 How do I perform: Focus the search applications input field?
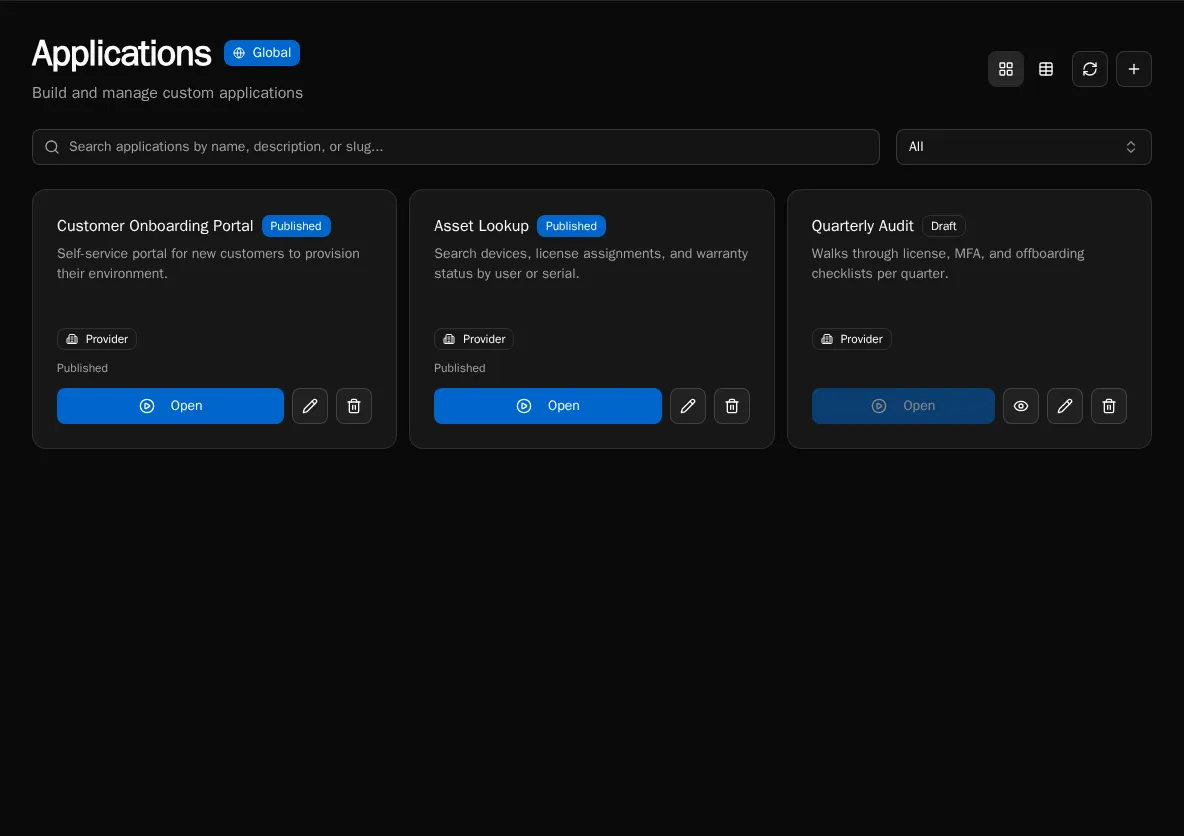coord(456,147)
